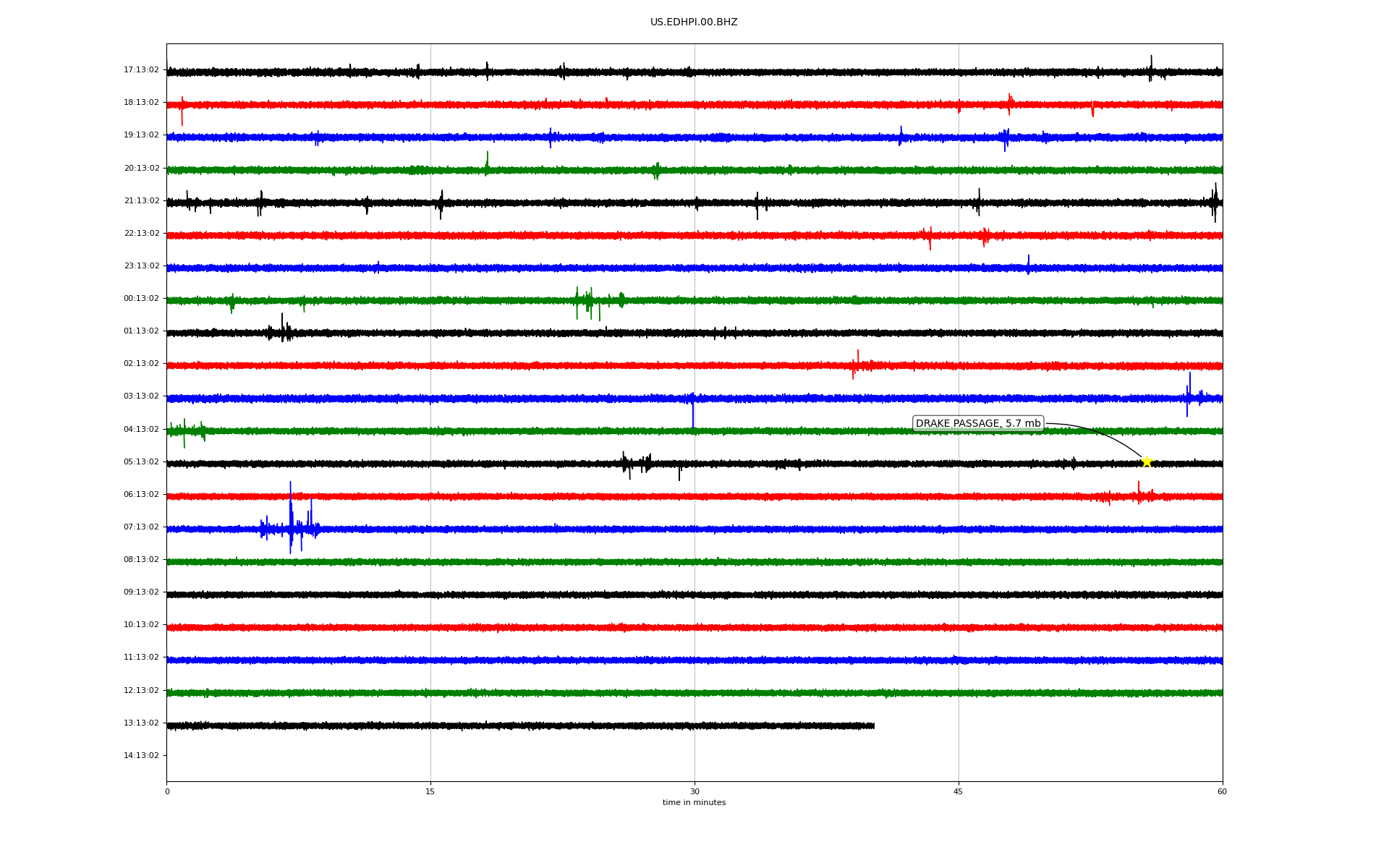
Task: Click the x-axis tick label 30
Action: pyautogui.click(x=694, y=792)
